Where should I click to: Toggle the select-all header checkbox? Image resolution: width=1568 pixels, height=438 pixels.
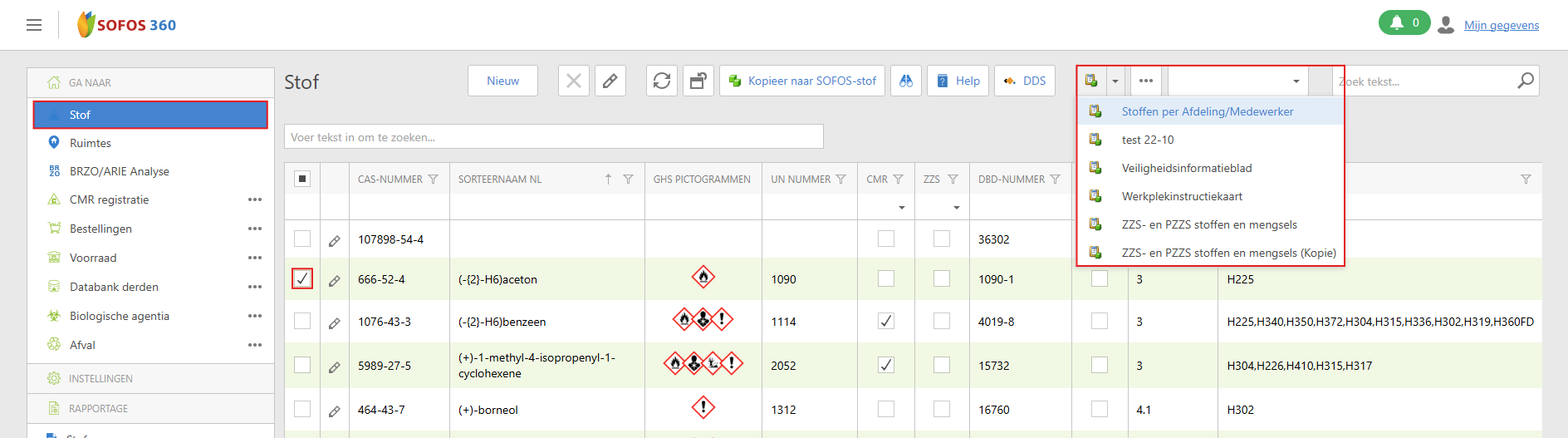(x=302, y=179)
